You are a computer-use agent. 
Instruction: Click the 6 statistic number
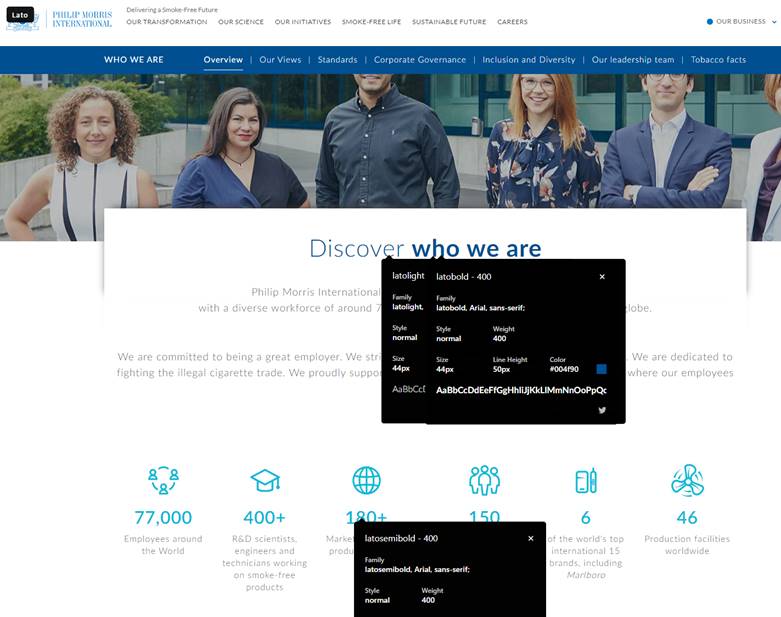pyautogui.click(x=586, y=517)
